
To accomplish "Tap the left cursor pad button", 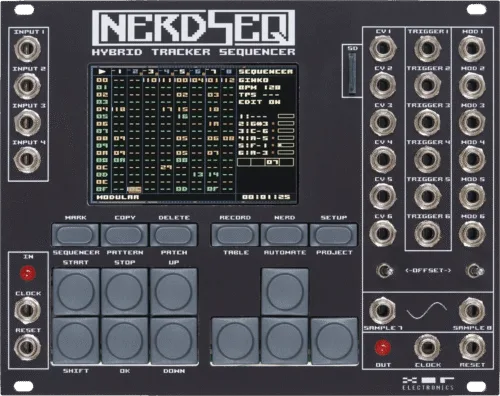I will click(x=235, y=340).
